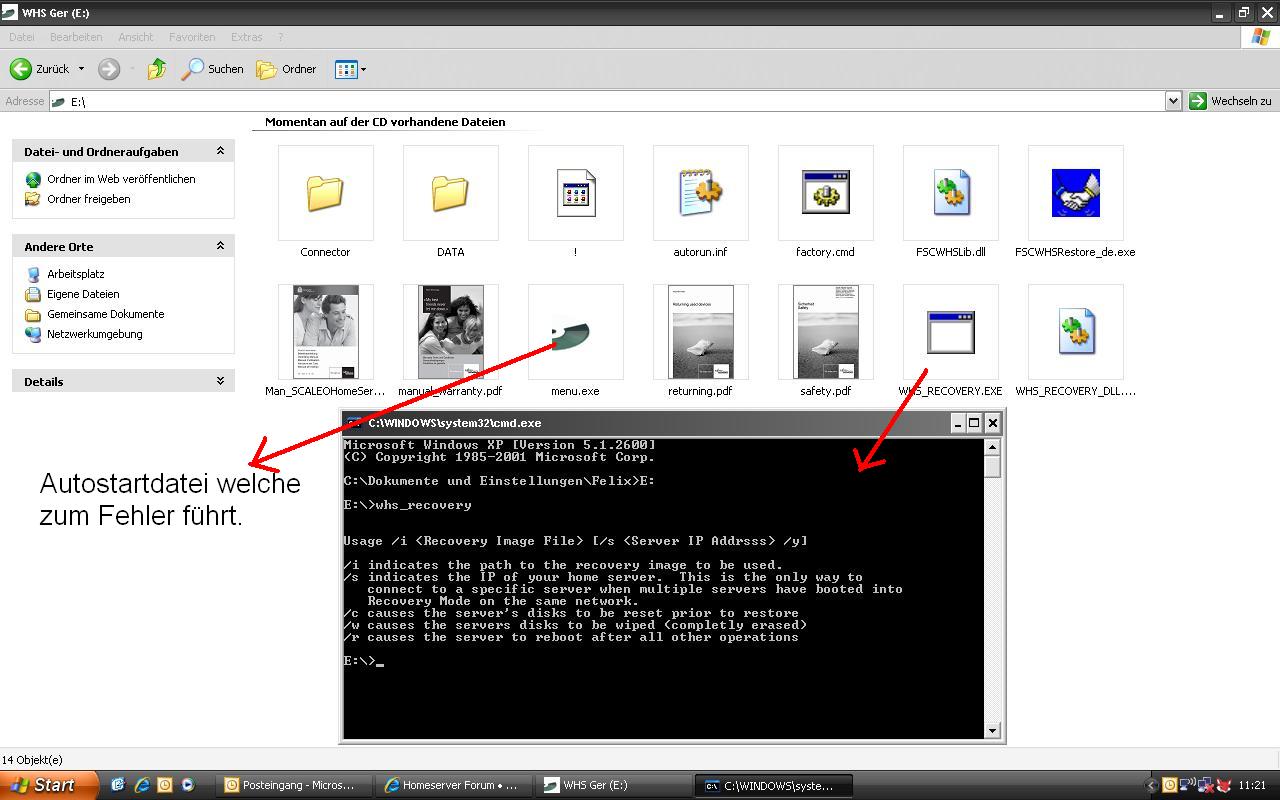Launch Outlook from the Quick Launch bar
1280x800 pixels.
point(164,785)
